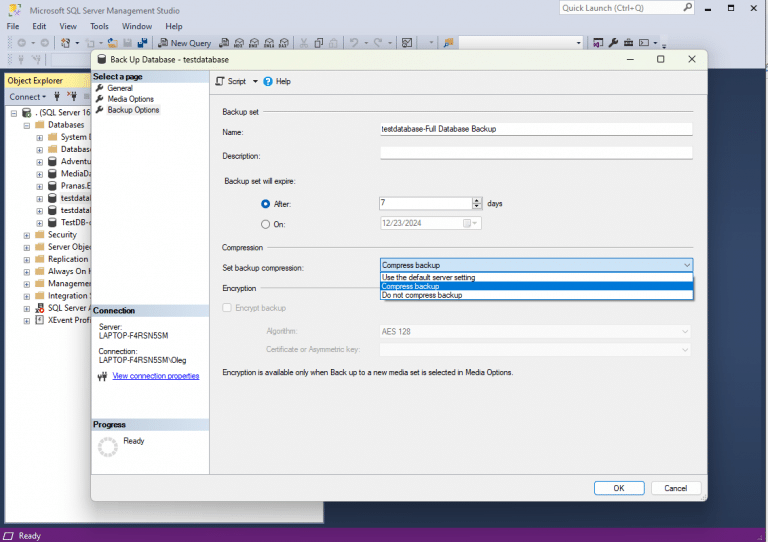This screenshot has height=542, width=768.
Task: Click the Redo toolbar icon
Action: point(378,43)
